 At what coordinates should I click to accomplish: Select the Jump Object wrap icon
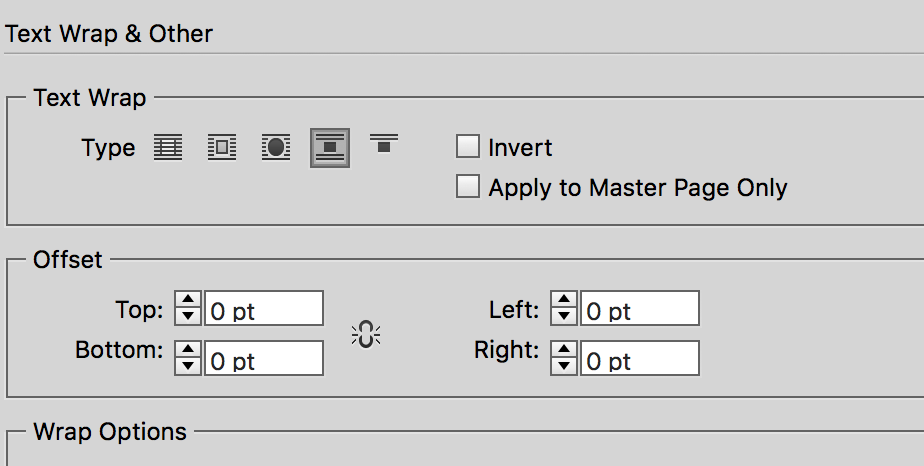click(330, 149)
